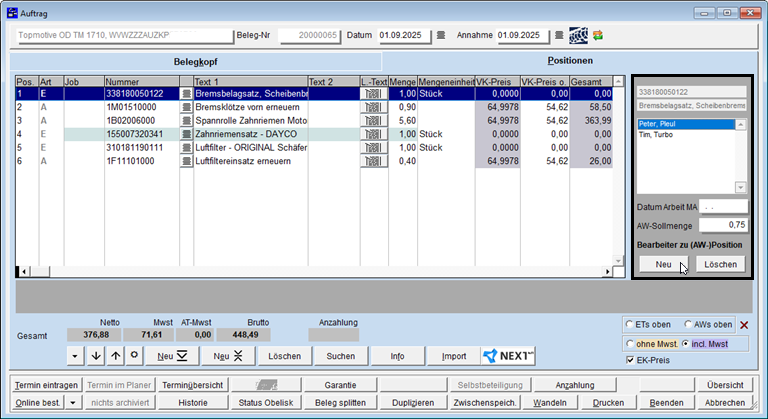Click Neu insert-between button
The image size is (768, 419).
228,356
